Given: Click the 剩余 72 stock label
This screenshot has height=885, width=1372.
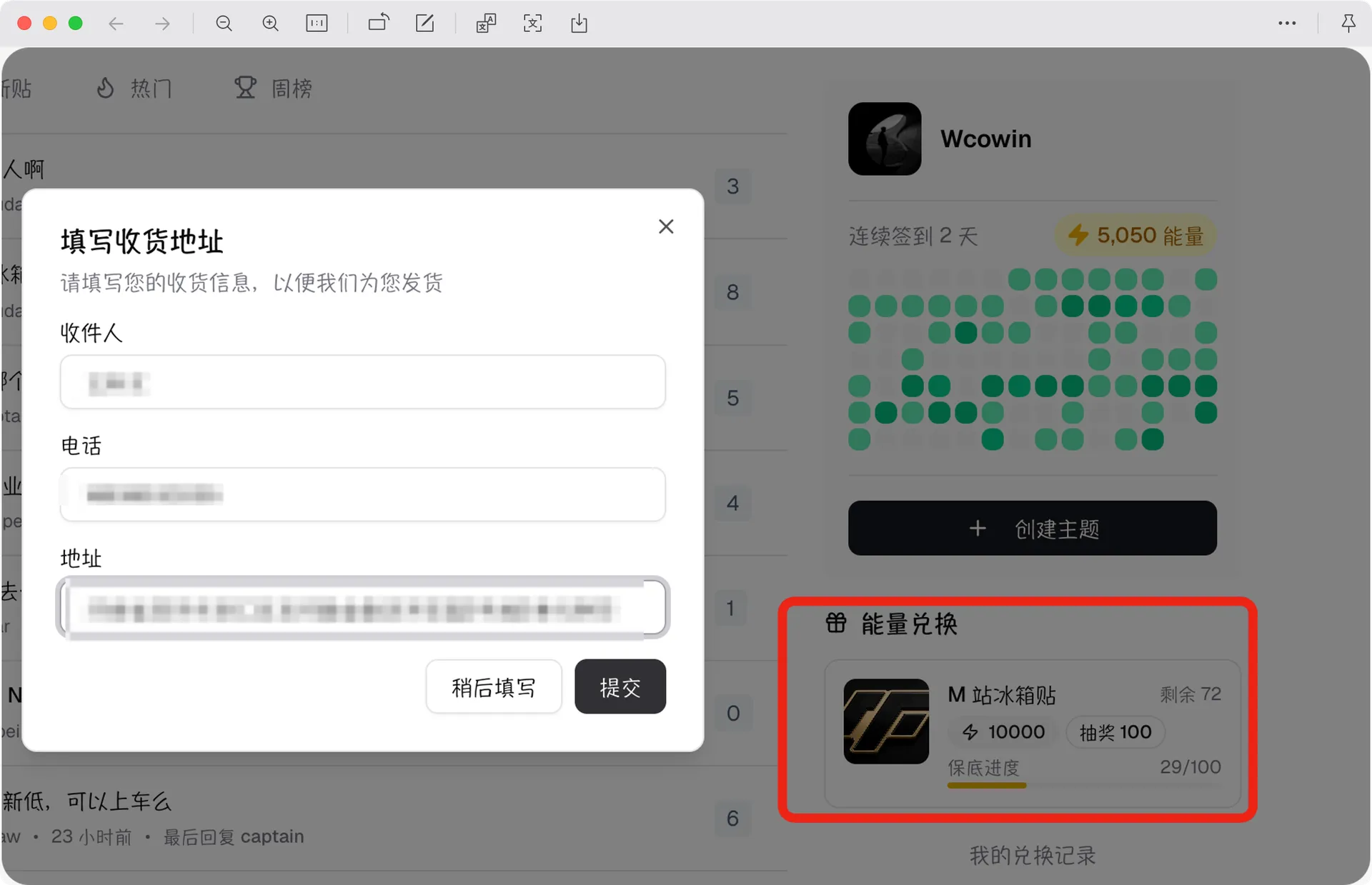Looking at the screenshot, I should point(1190,694).
